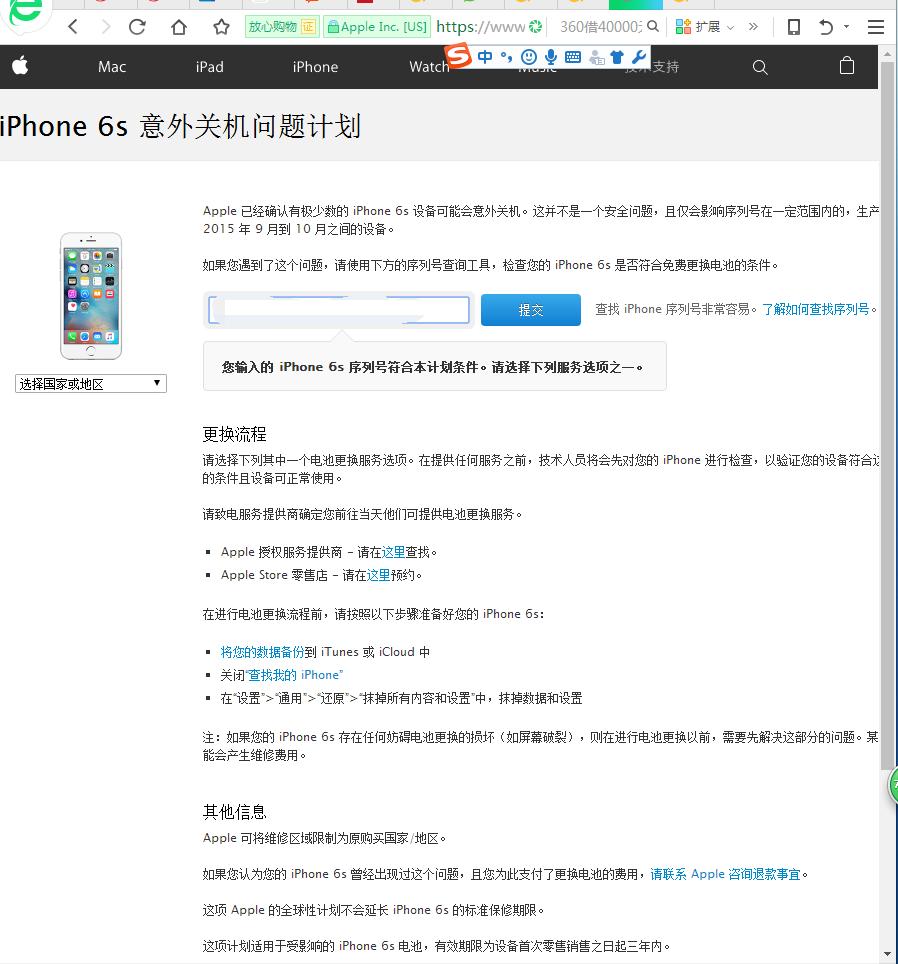Click inside the serial number input field

(338, 310)
